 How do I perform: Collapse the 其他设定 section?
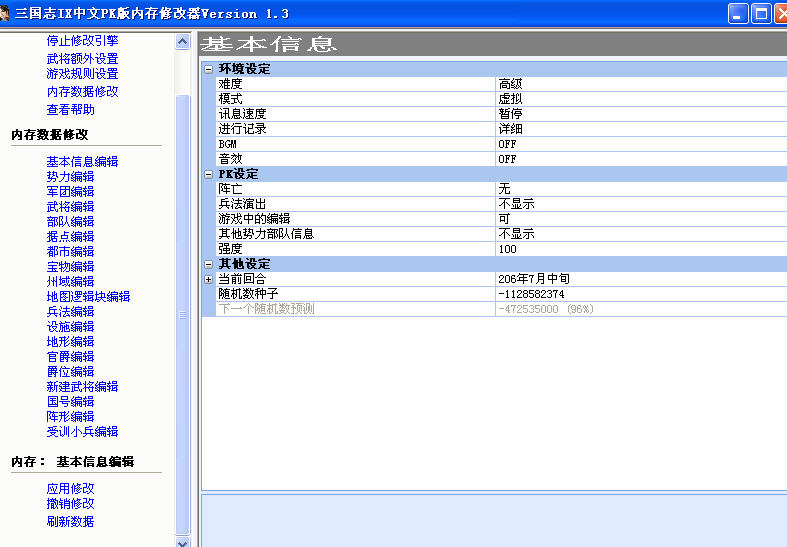pyautogui.click(x=208, y=264)
